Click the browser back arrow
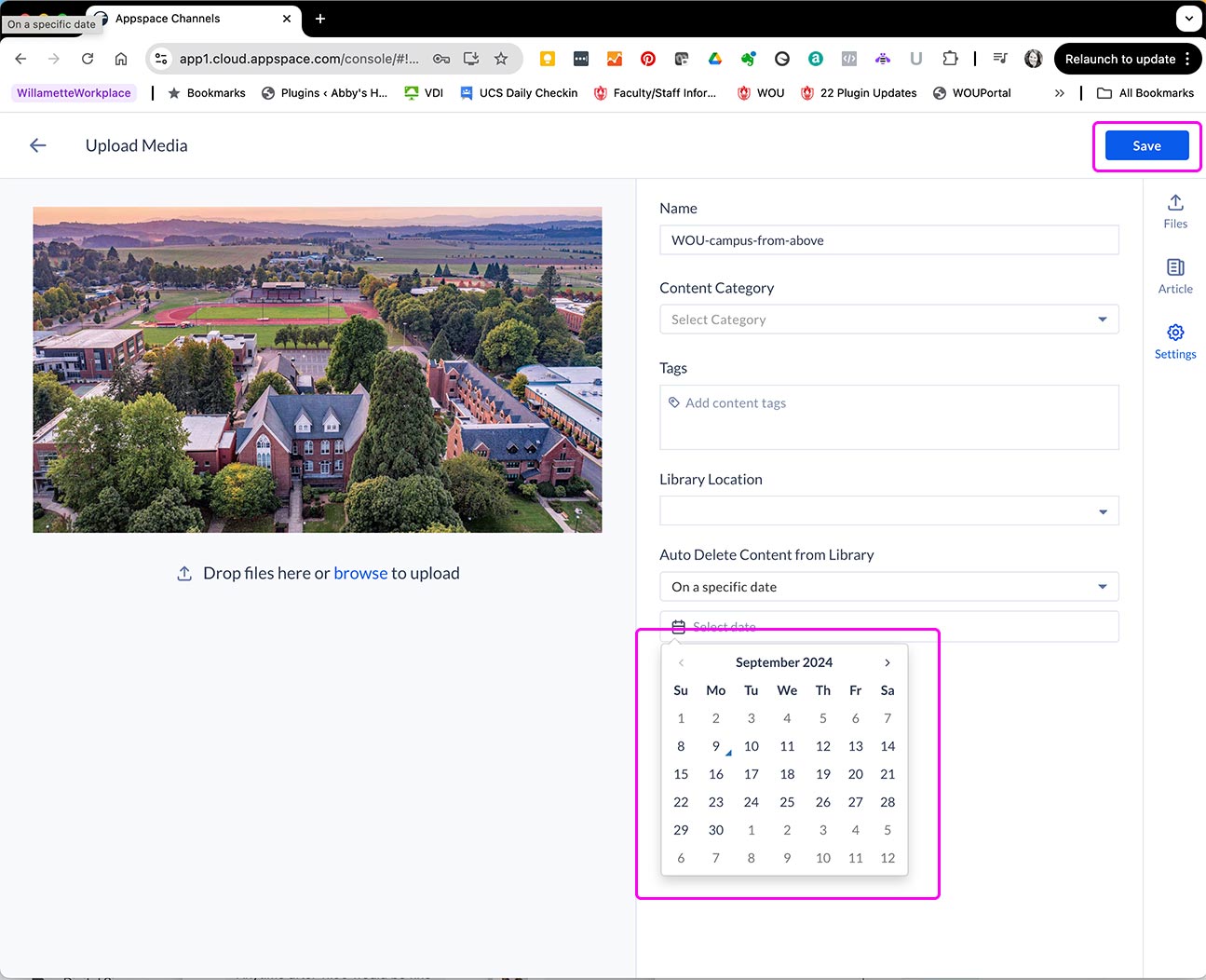The height and width of the screenshot is (980, 1206). 20,59
